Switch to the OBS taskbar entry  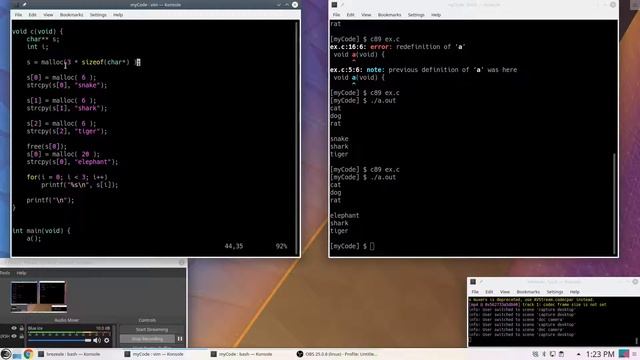336,354
